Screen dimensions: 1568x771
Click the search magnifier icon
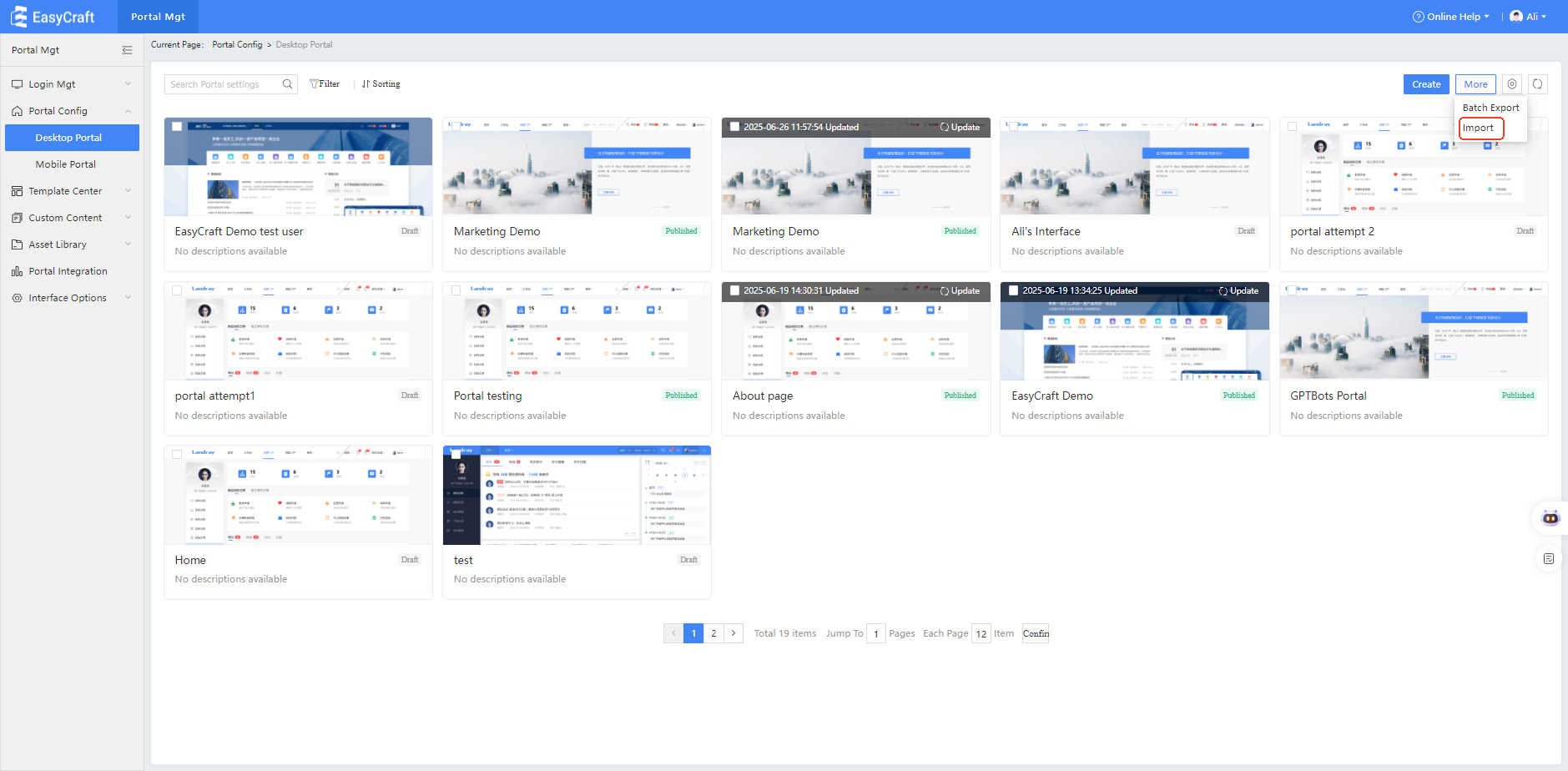pyautogui.click(x=287, y=84)
